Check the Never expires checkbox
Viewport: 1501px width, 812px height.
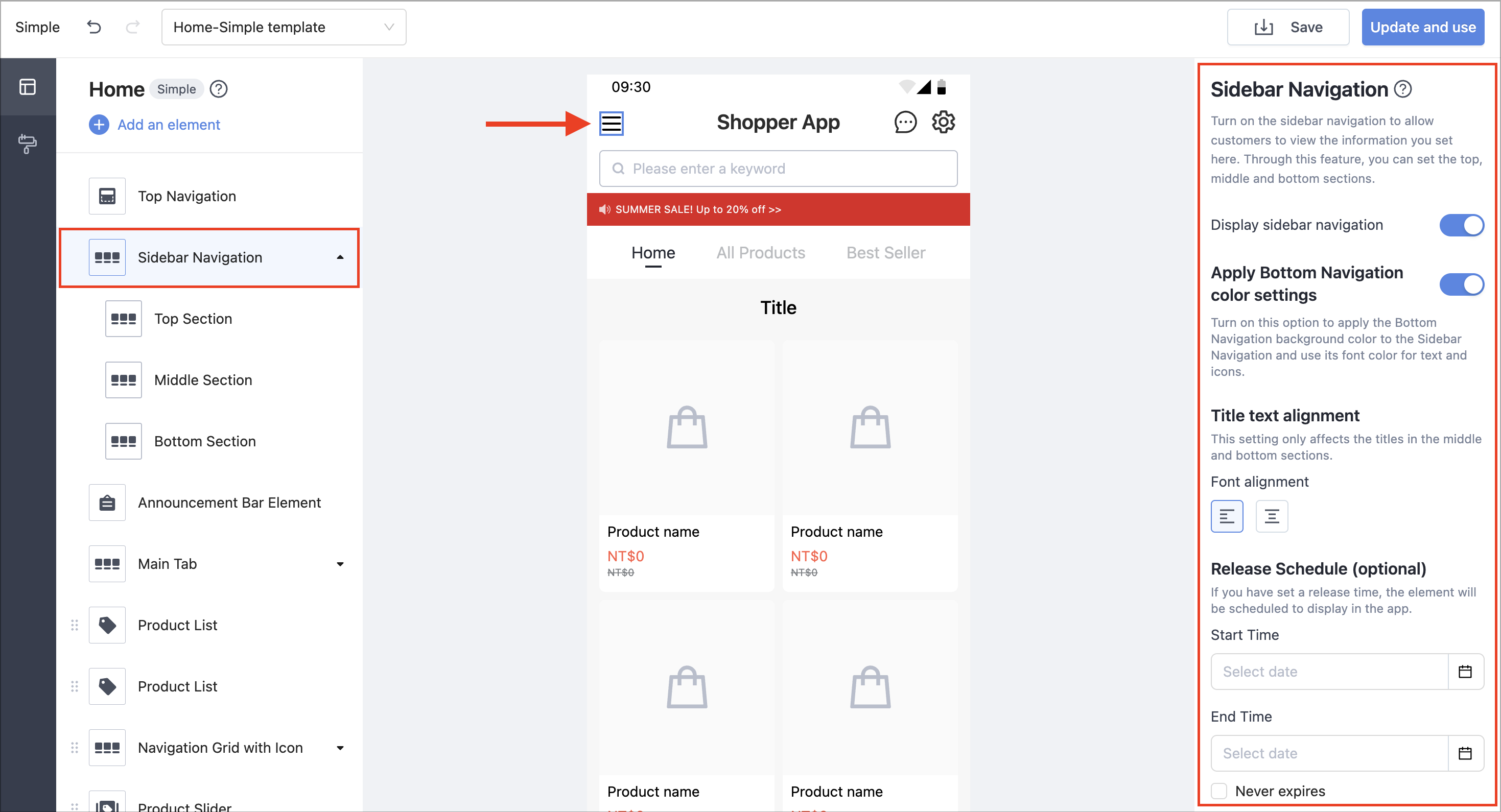point(1219,791)
